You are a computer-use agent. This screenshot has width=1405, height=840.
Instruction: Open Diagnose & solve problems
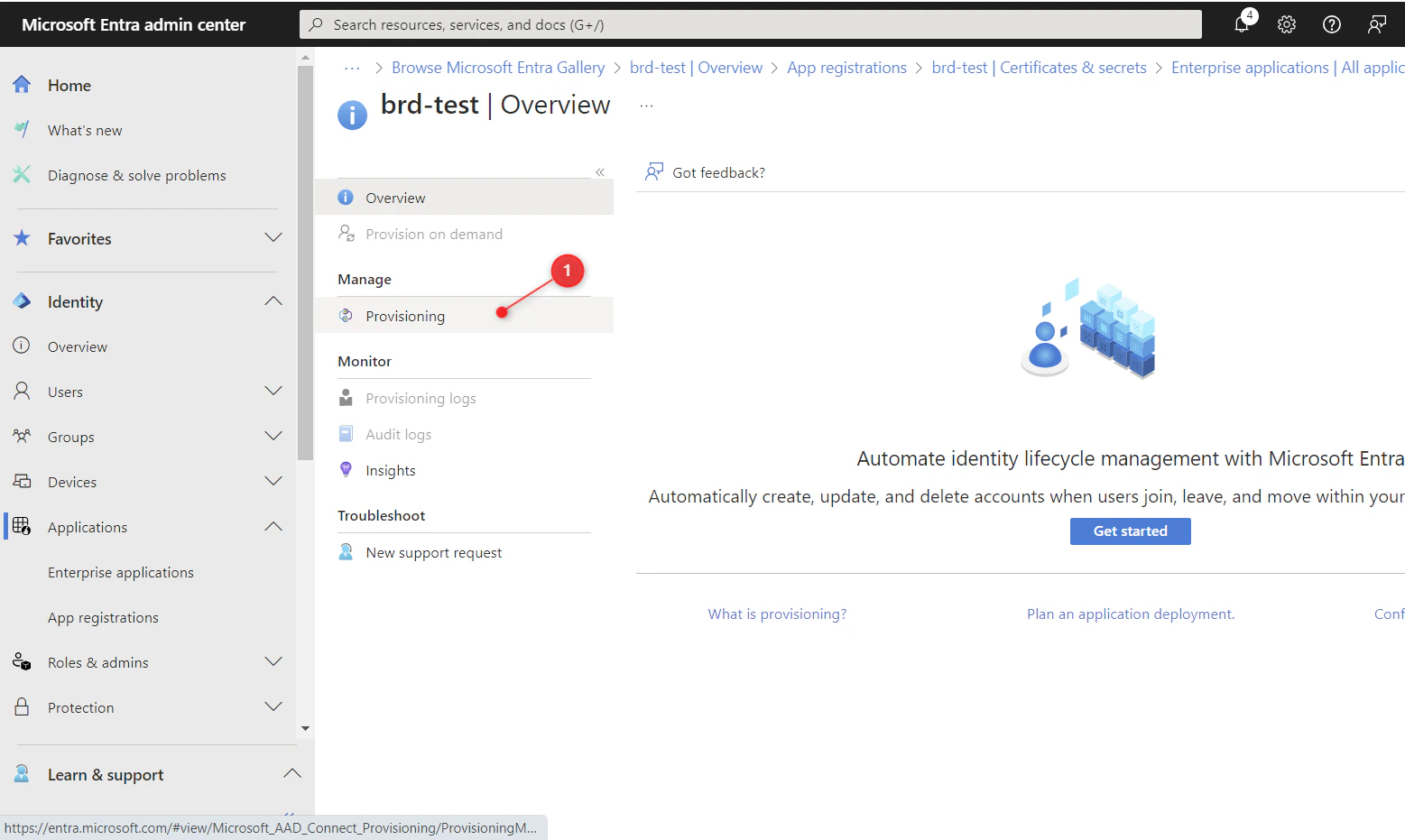137,175
